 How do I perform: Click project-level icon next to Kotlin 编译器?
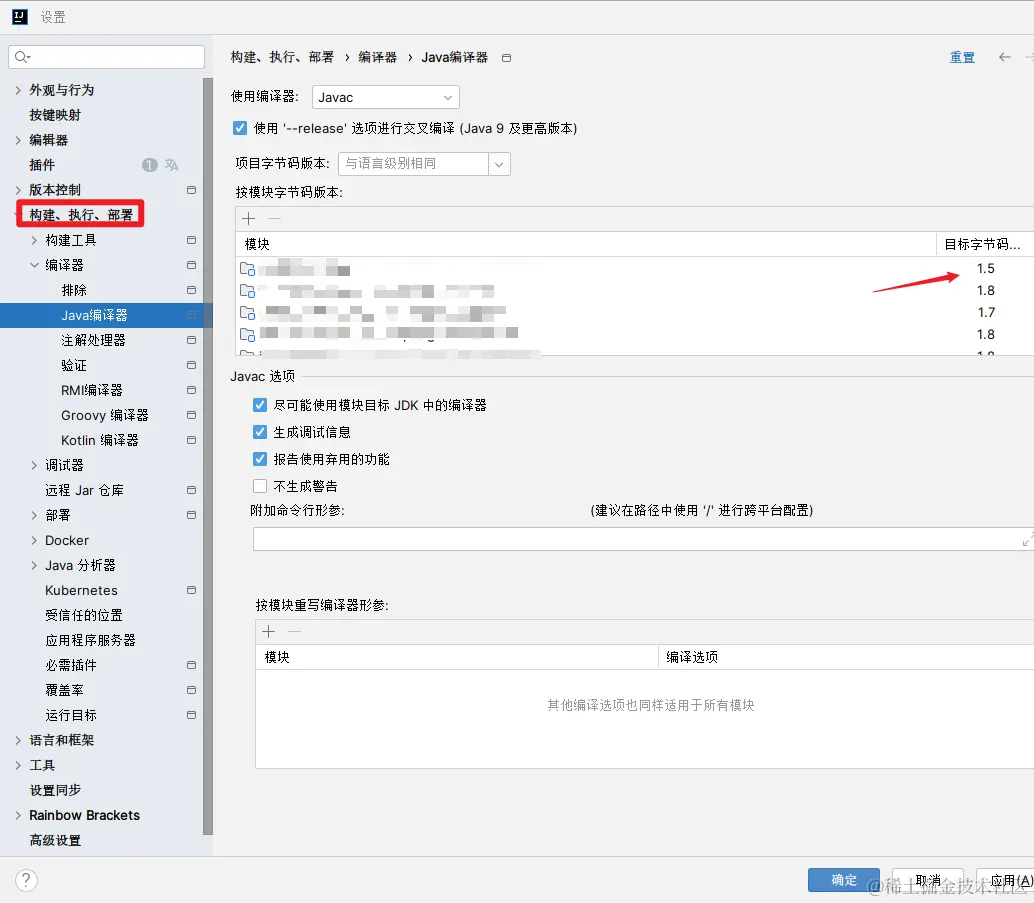point(191,440)
